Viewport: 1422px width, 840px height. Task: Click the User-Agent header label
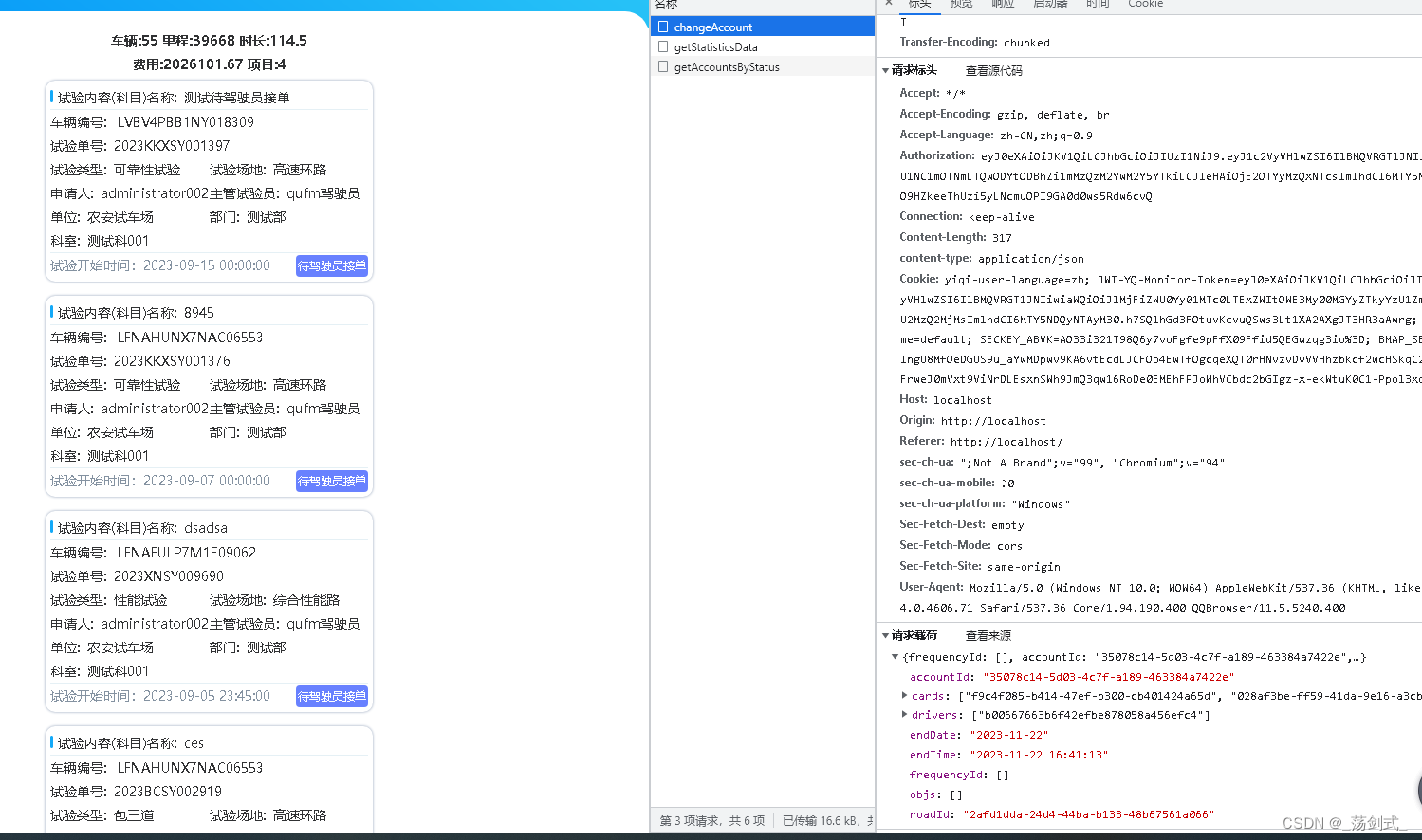coord(931,588)
